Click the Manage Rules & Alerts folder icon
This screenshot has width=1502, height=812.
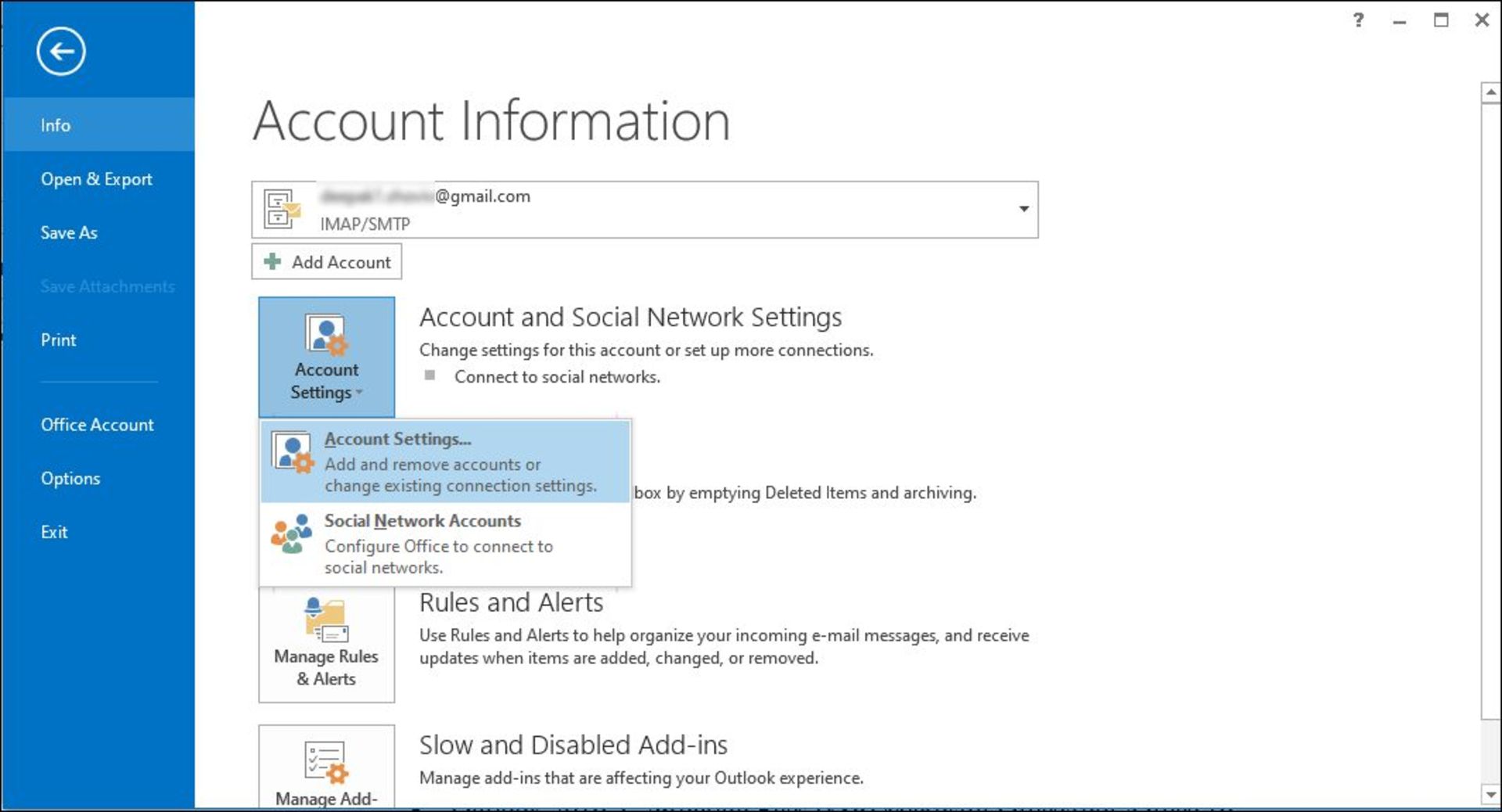(326, 620)
